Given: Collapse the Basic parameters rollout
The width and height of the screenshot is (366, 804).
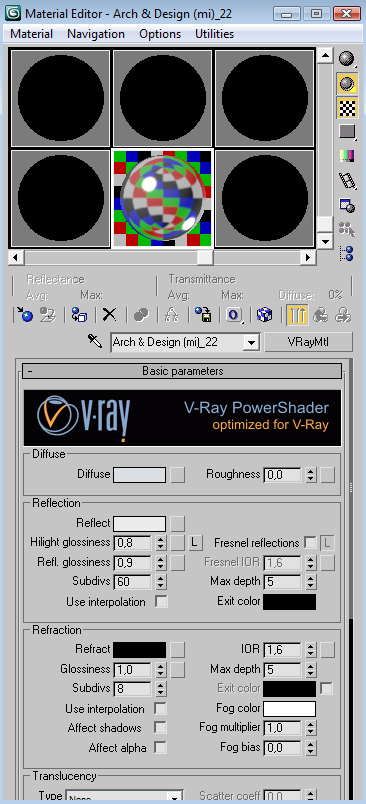Looking at the screenshot, I should tap(181, 371).
